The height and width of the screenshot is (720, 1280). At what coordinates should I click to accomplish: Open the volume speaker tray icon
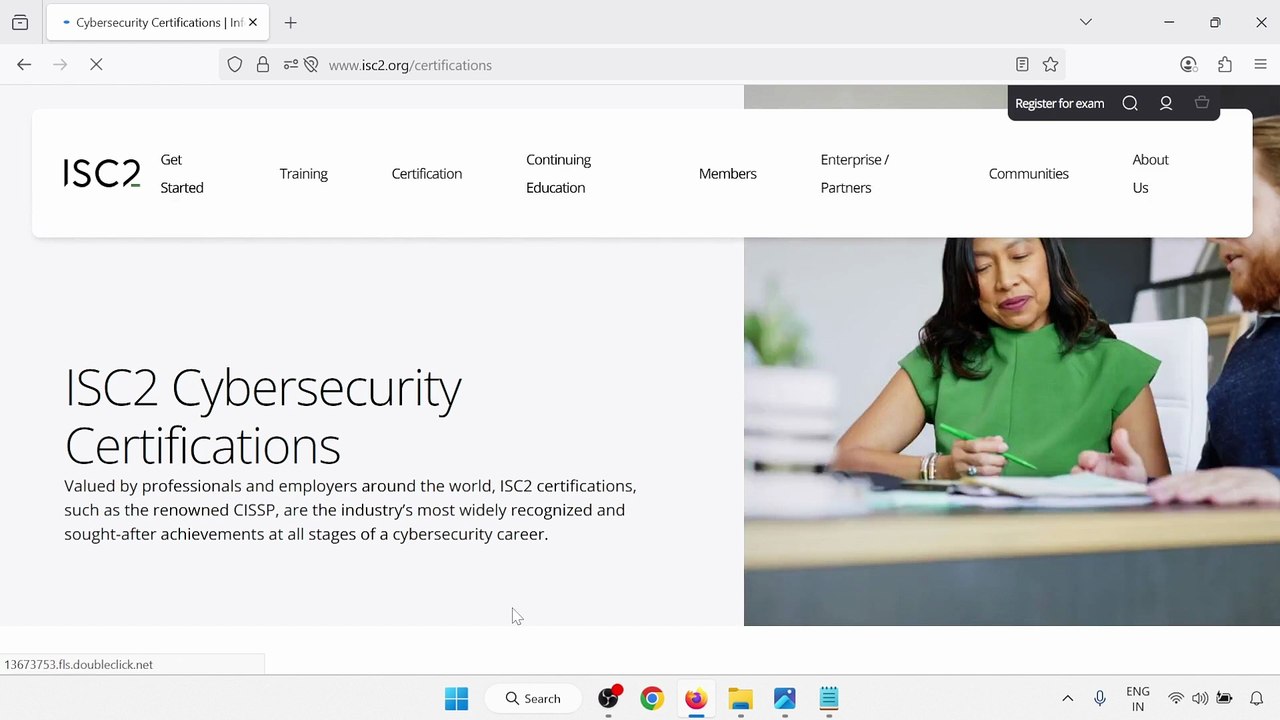1200,698
